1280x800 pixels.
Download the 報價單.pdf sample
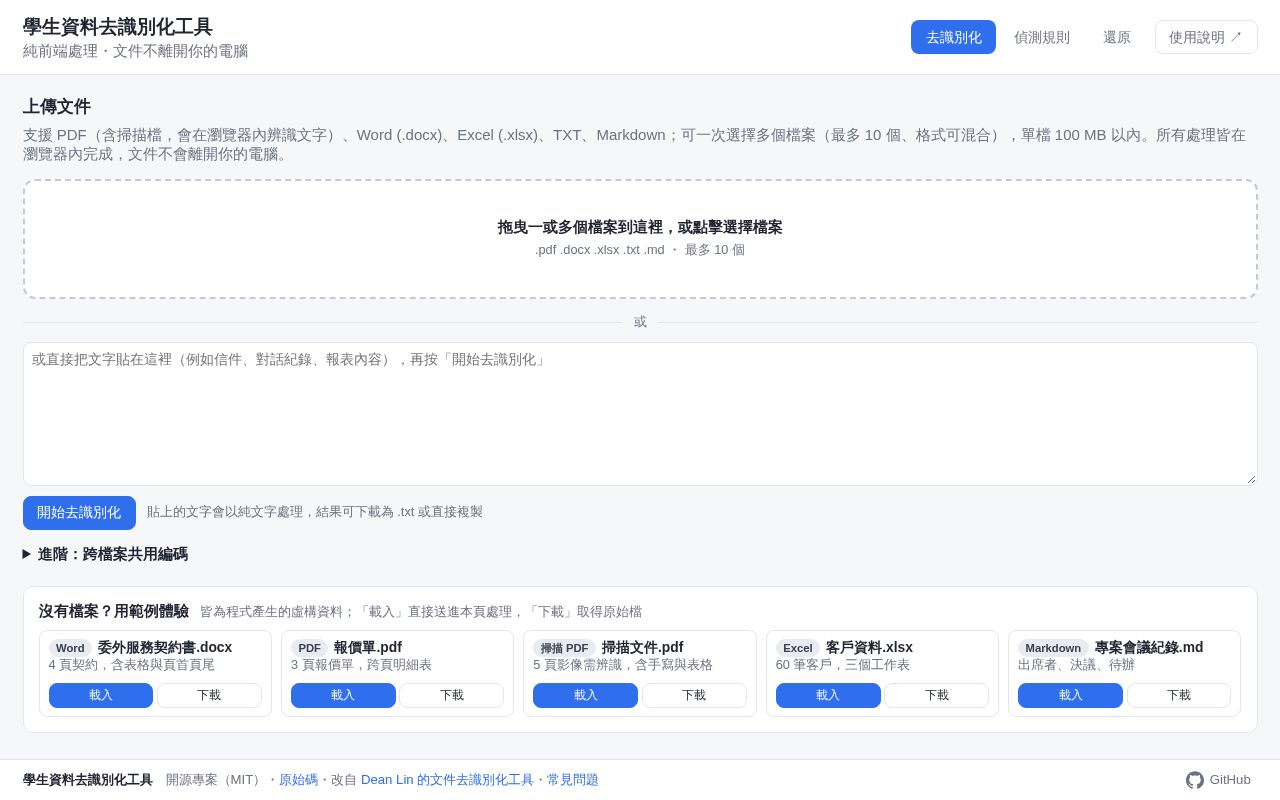pos(452,695)
